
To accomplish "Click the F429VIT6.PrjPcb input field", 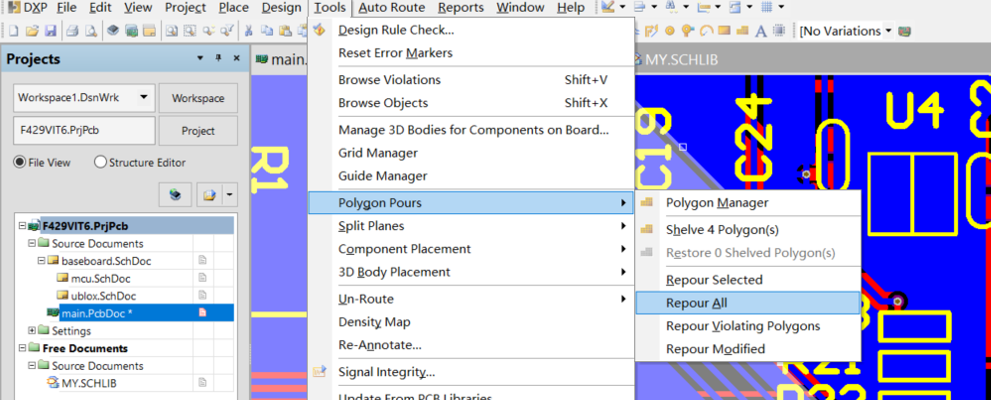I will coord(84,131).
